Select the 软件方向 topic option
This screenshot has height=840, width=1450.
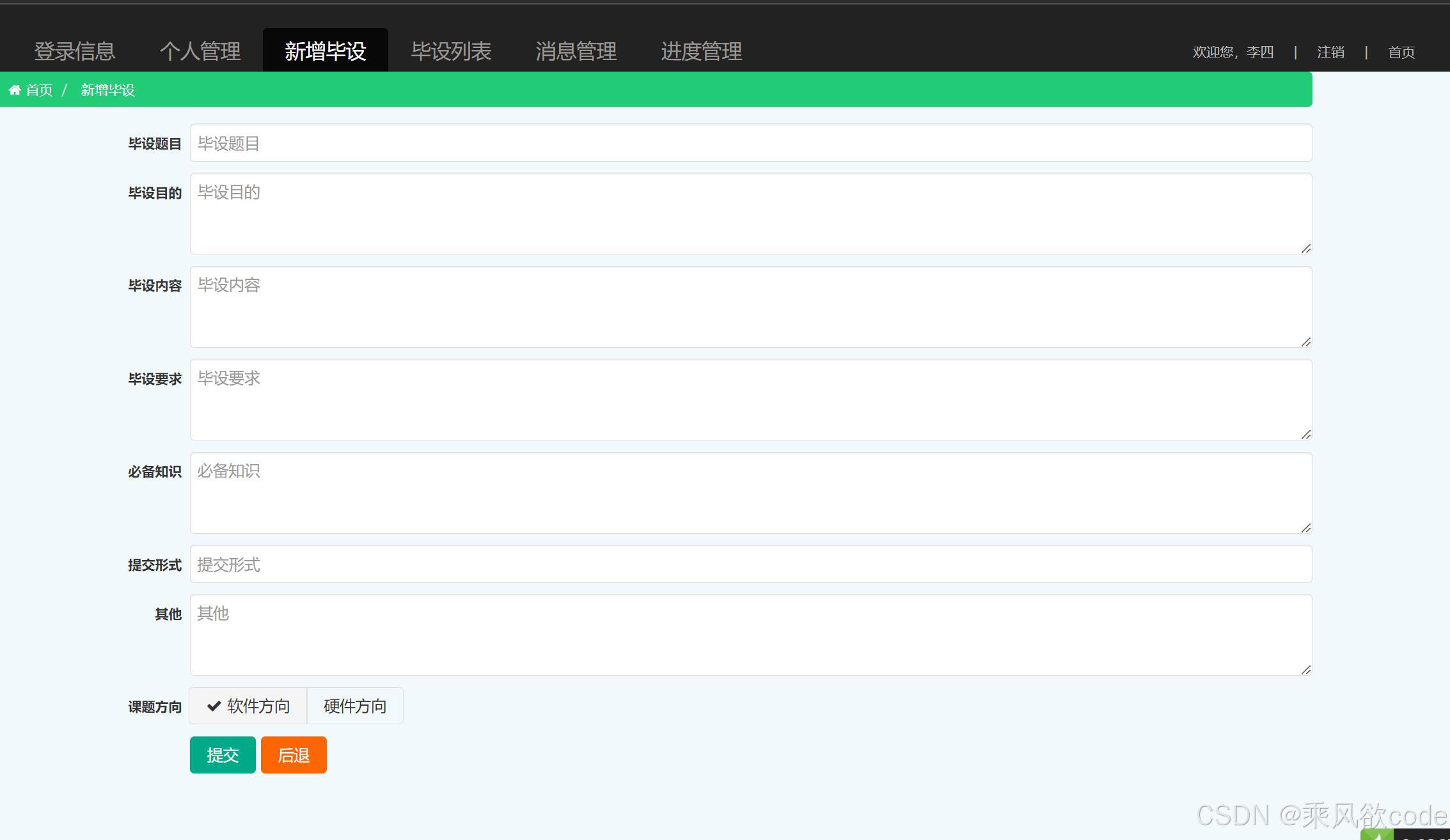(248, 706)
